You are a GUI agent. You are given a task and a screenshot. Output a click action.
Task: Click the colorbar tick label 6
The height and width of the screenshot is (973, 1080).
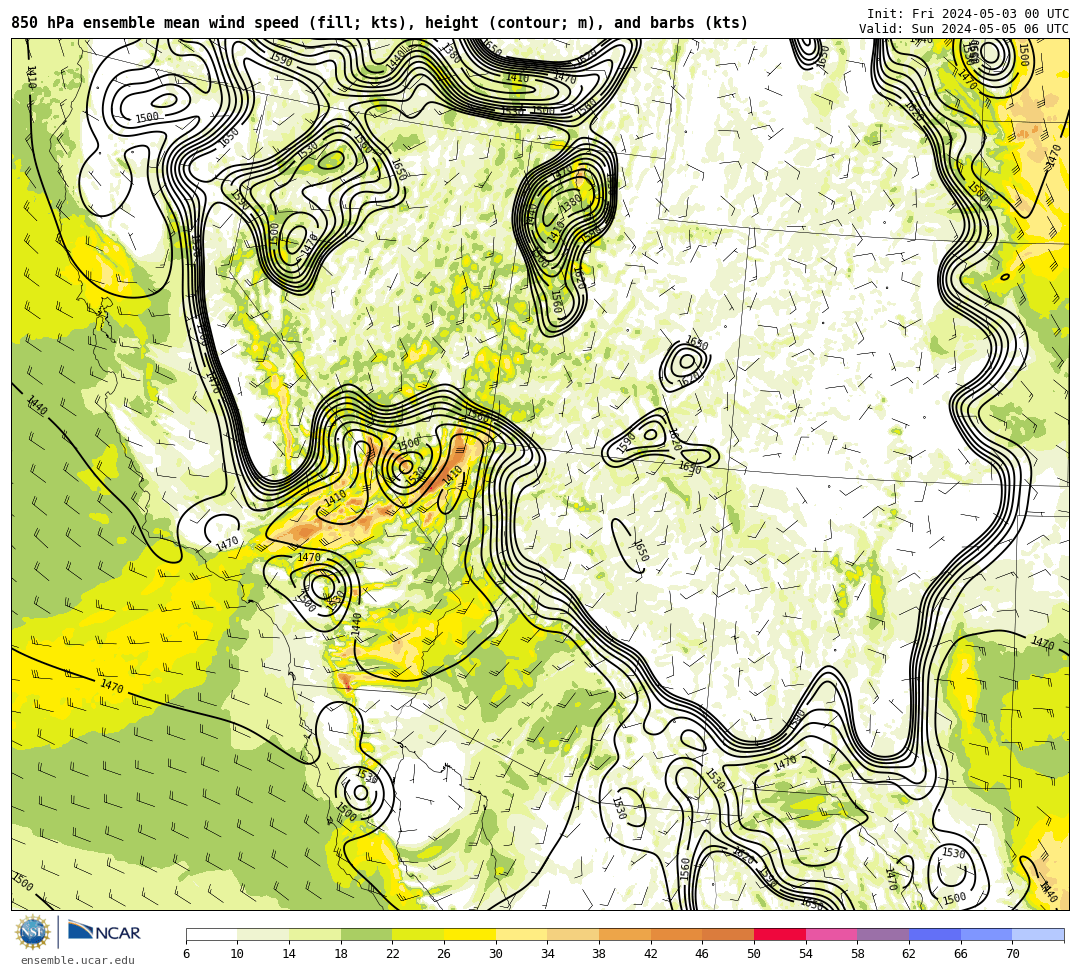(186, 954)
